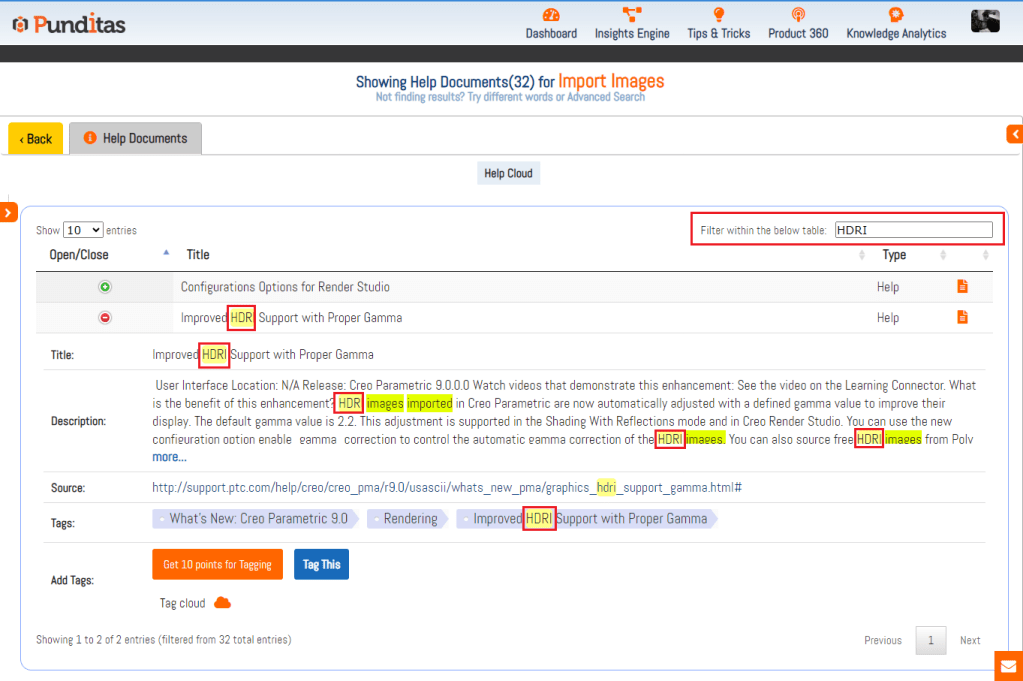Open Product 360 icon
Viewport: 1023px width, 681px height.
click(x=798, y=15)
